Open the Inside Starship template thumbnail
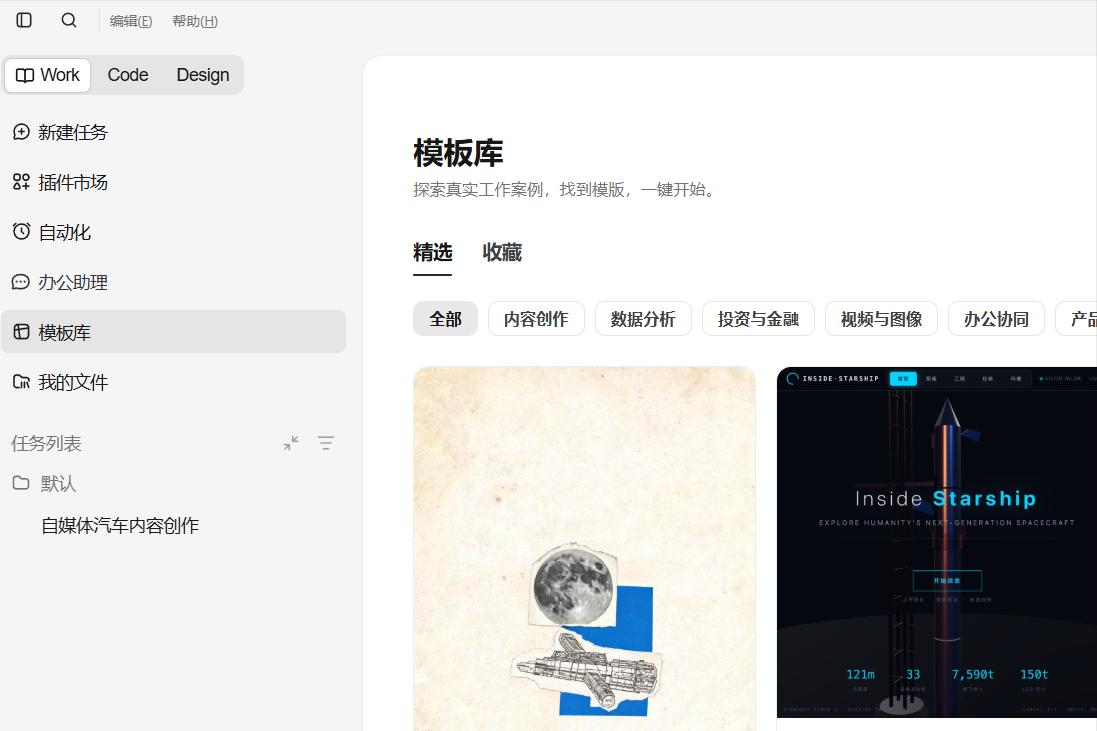1097x731 pixels. (937, 542)
